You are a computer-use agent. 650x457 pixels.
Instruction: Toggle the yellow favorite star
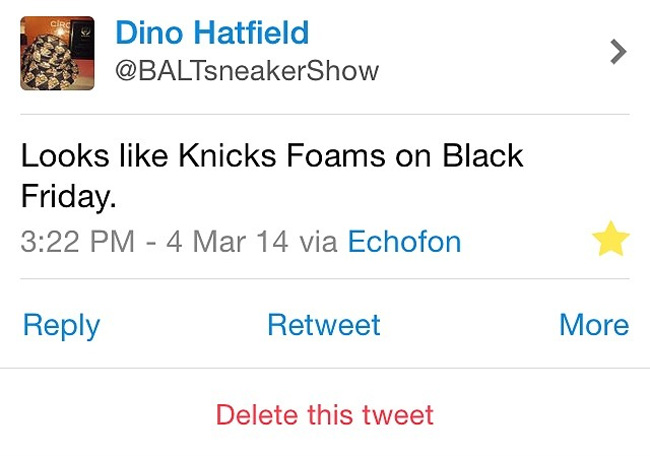coord(611,238)
